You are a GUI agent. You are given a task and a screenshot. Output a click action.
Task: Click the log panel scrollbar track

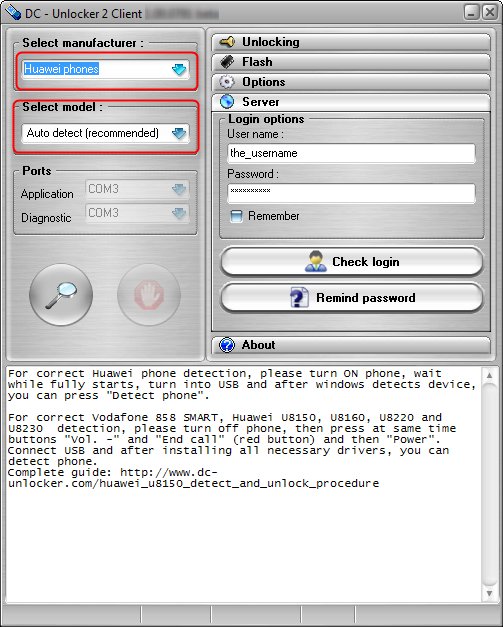[x=489, y=484]
